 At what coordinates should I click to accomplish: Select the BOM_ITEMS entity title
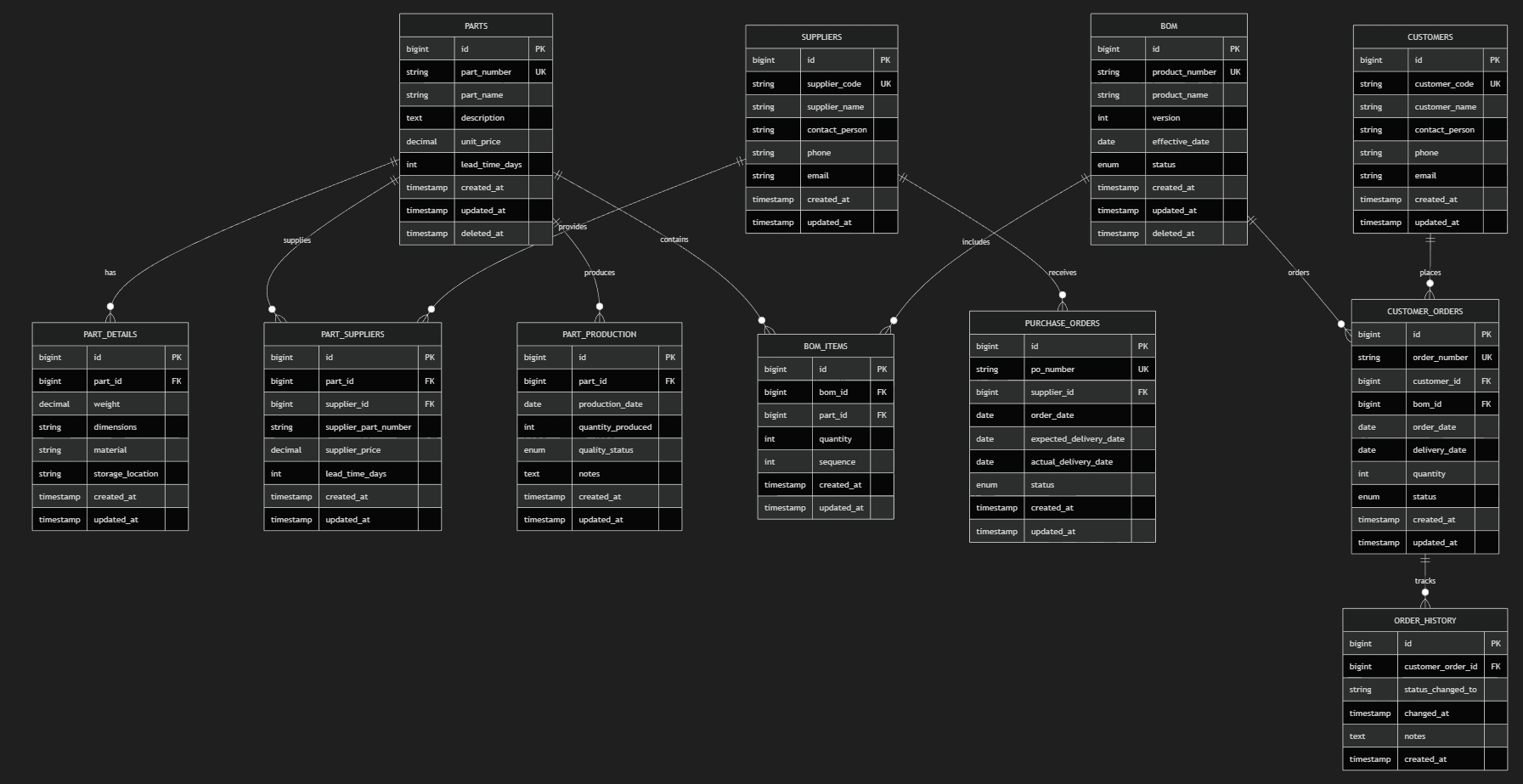point(825,346)
